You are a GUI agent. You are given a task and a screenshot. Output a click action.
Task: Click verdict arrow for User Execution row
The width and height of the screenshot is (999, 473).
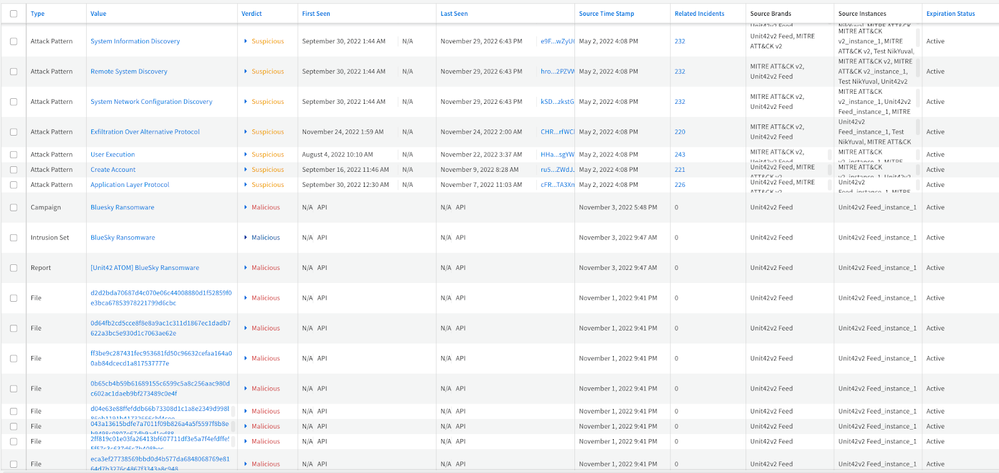coord(245,155)
